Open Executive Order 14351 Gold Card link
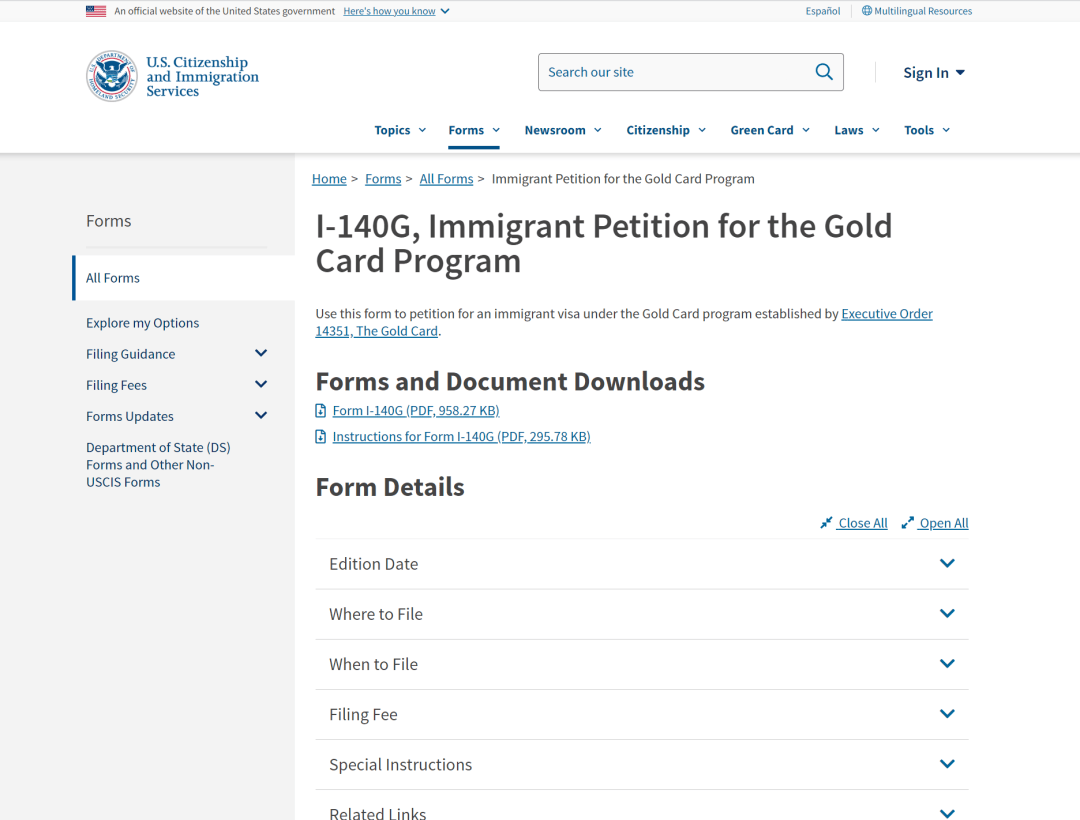 coord(886,314)
